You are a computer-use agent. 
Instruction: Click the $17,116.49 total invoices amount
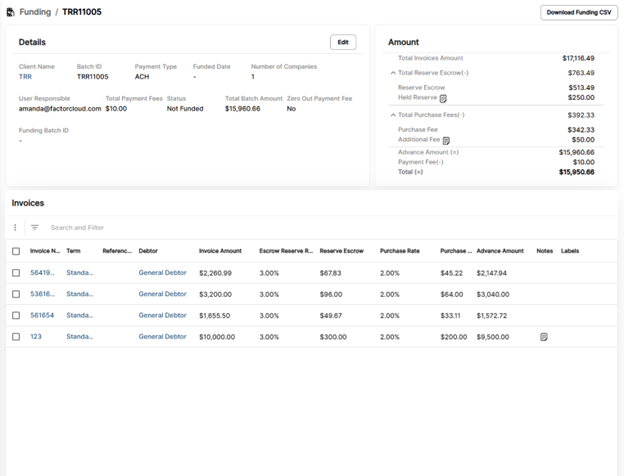tap(578, 59)
